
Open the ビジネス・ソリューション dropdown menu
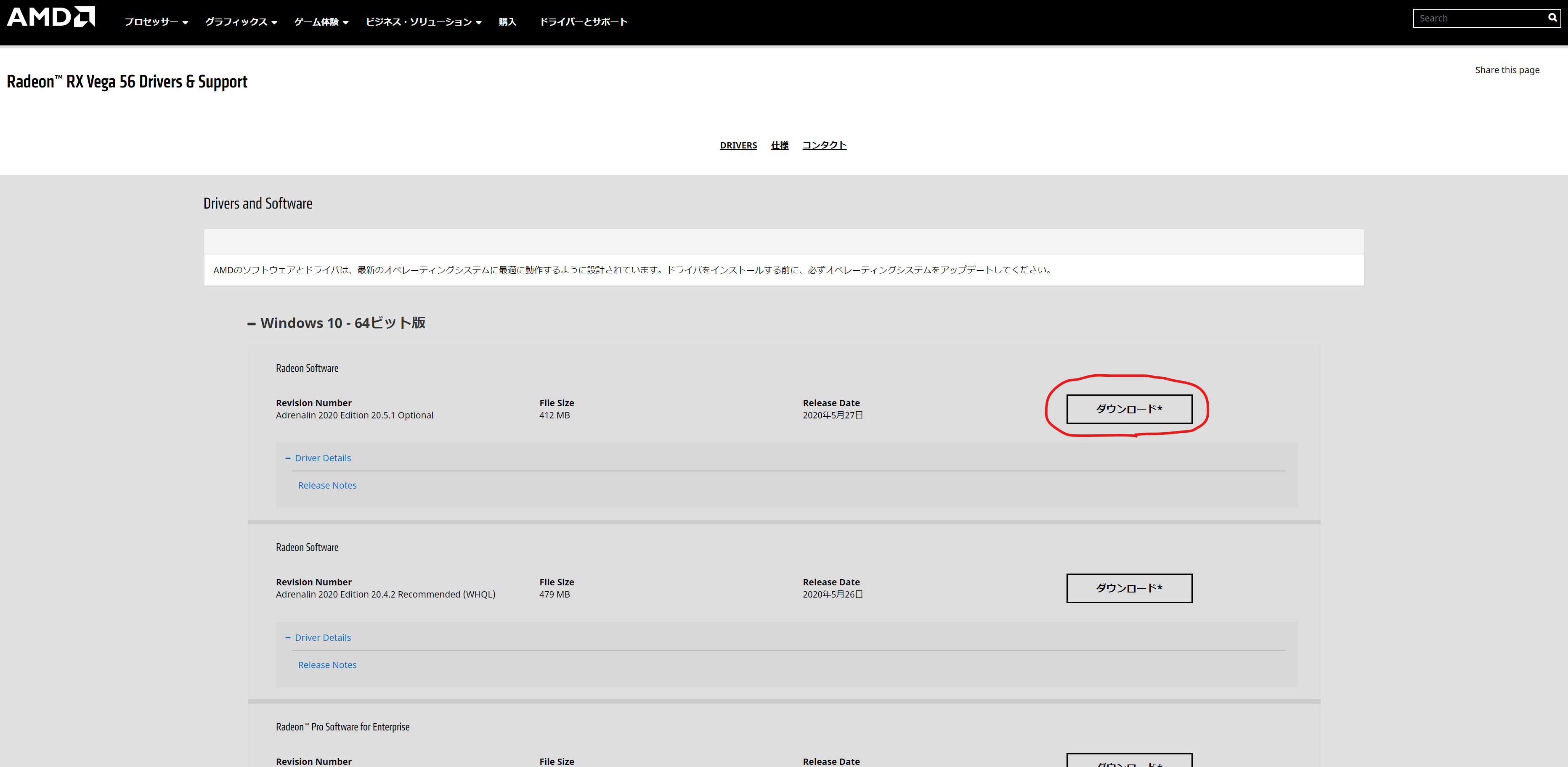point(424,22)
